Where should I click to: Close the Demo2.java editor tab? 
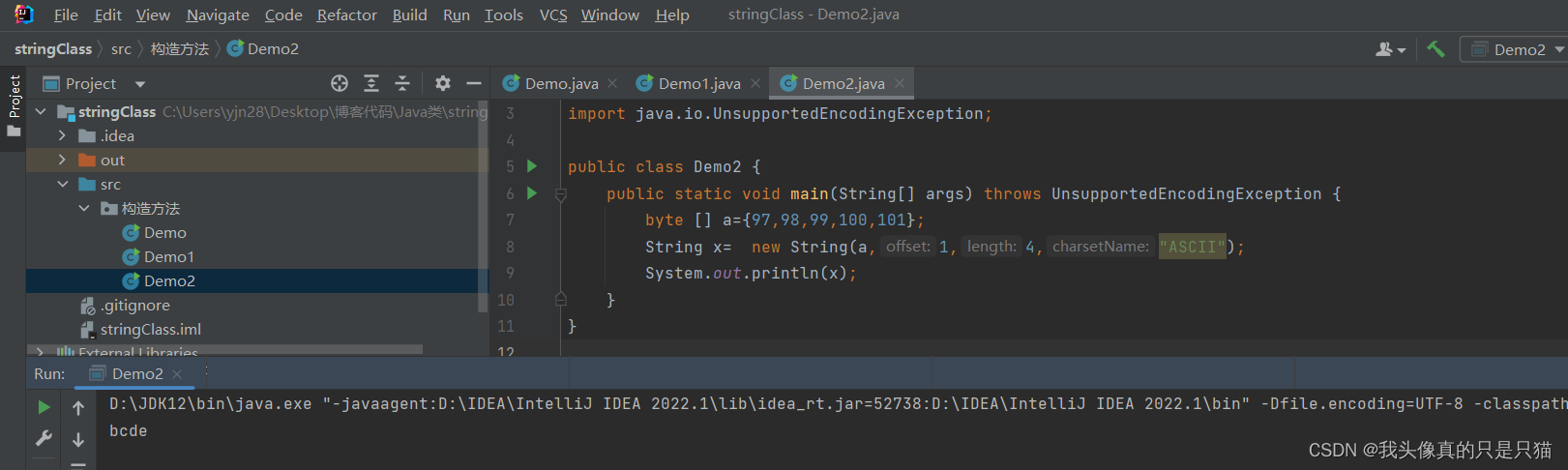click(900, 83)
